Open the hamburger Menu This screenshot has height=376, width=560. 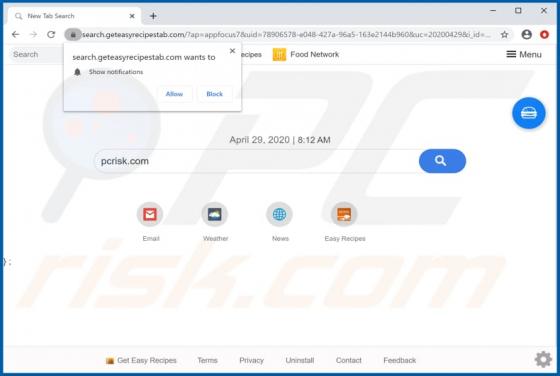524,55
